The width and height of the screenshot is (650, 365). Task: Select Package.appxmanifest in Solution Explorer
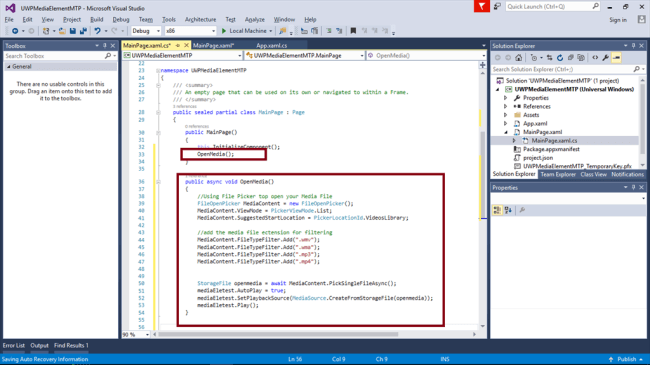click(x=551, y=149)
